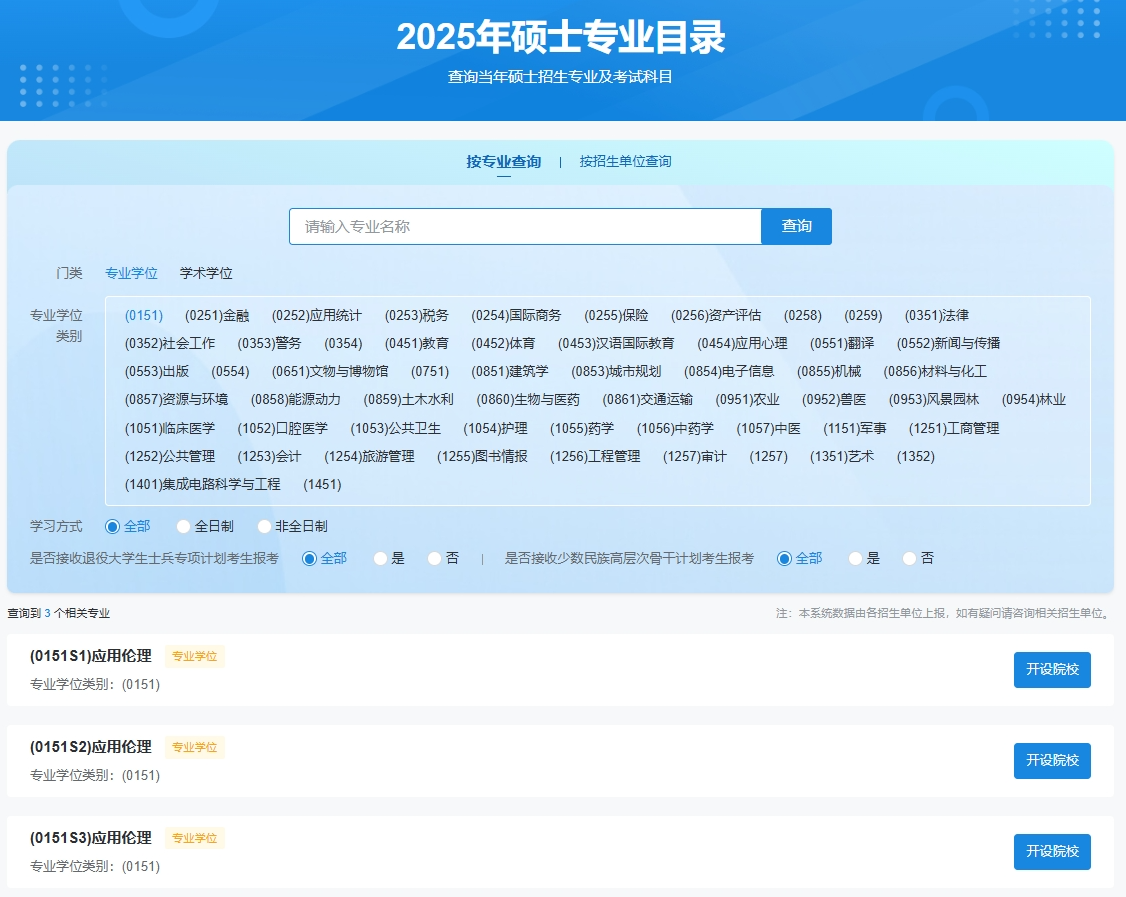The width and height of the screenshot is (1126, 897).
Task: Filter by (1251)工商管理 category
Action: pos(953,428)
